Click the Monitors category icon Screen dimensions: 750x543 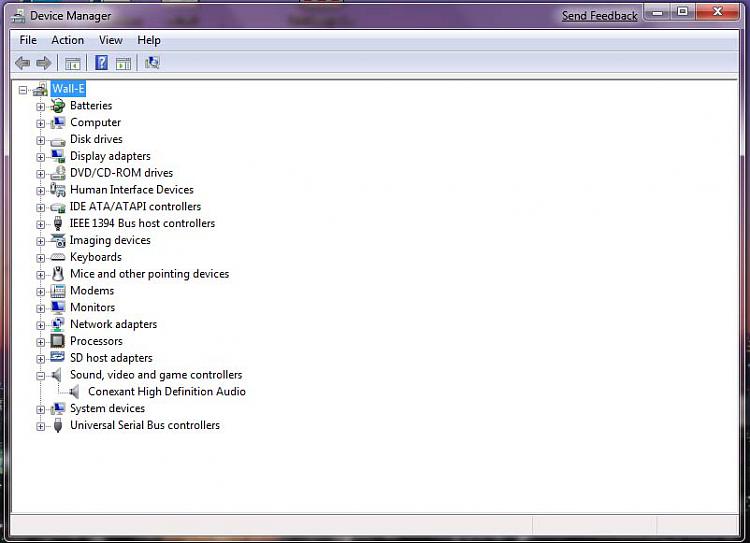(58, 307)
